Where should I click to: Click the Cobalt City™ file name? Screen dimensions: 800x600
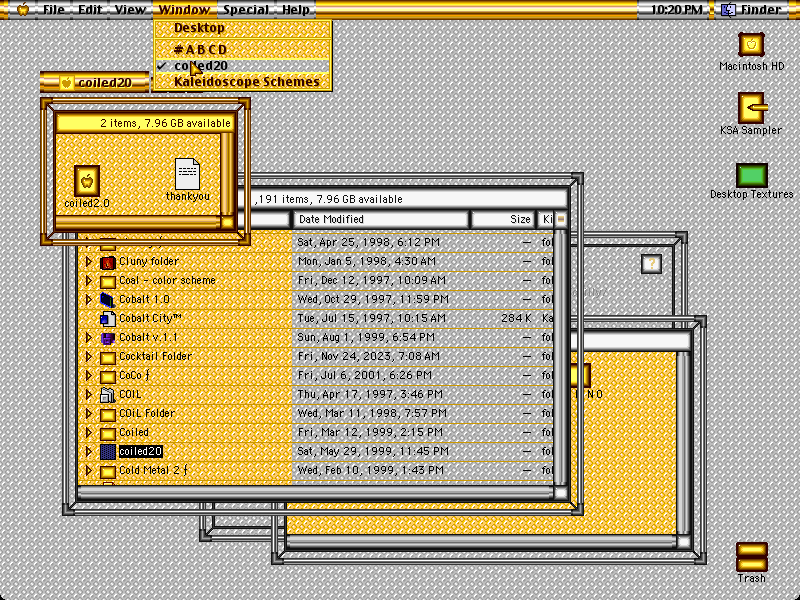(150, 318)
